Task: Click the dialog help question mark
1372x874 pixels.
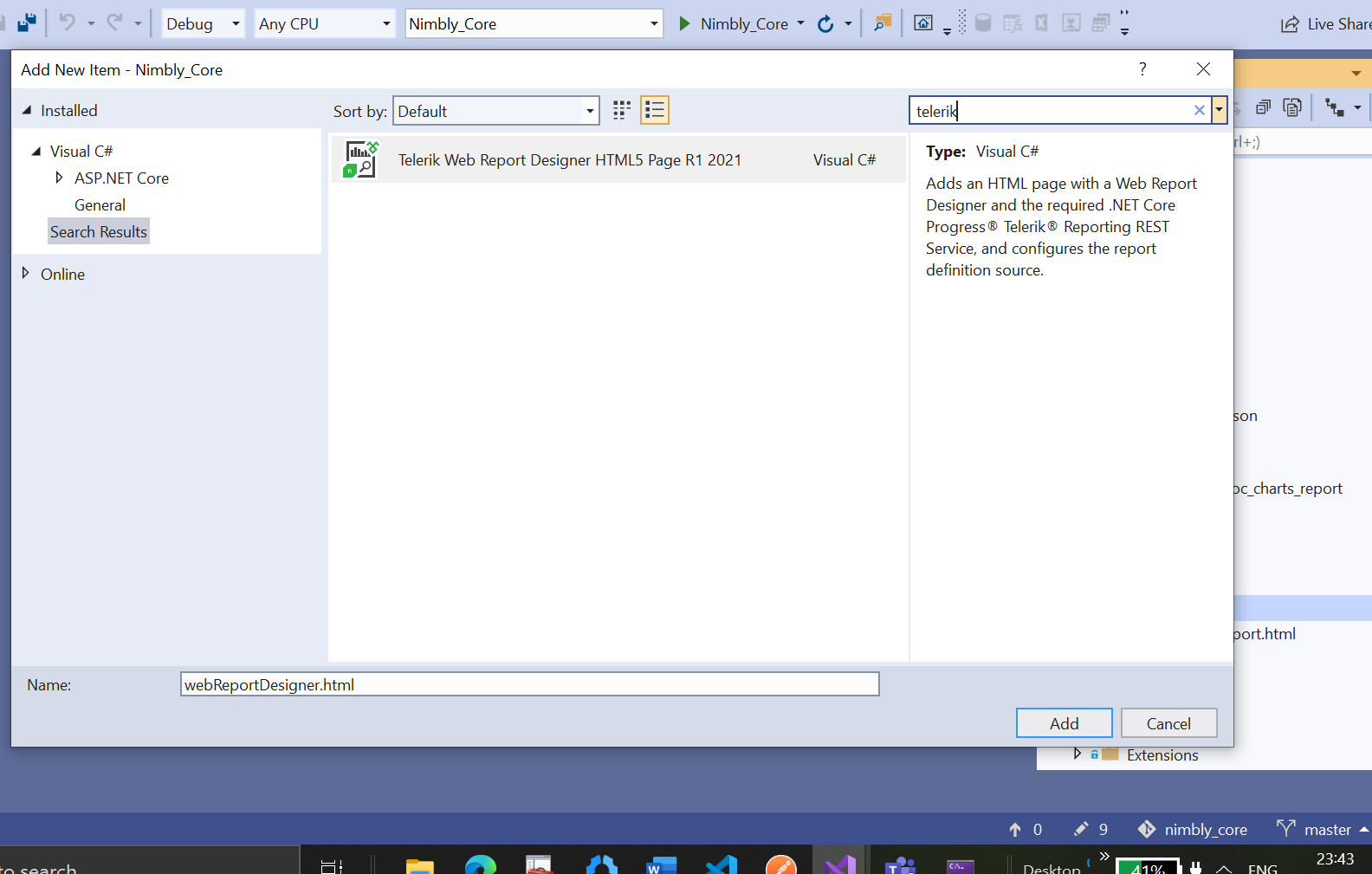Action: point(1142,68)
